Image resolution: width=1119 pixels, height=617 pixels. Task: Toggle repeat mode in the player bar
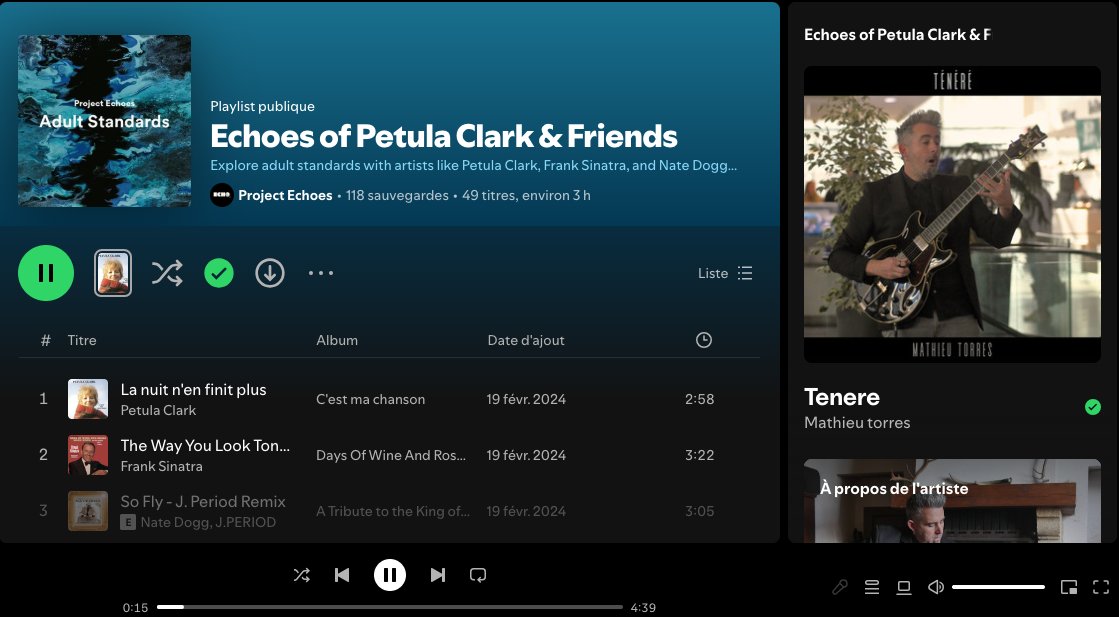[x=478, y=575]
